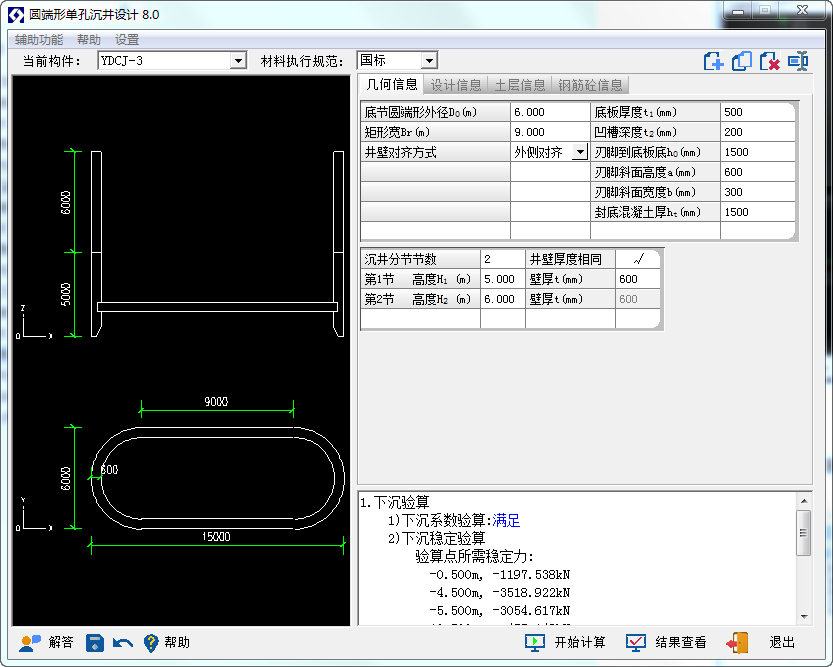Click the application logo in title bar
The image size is (833, 667).
coord(16,15)
